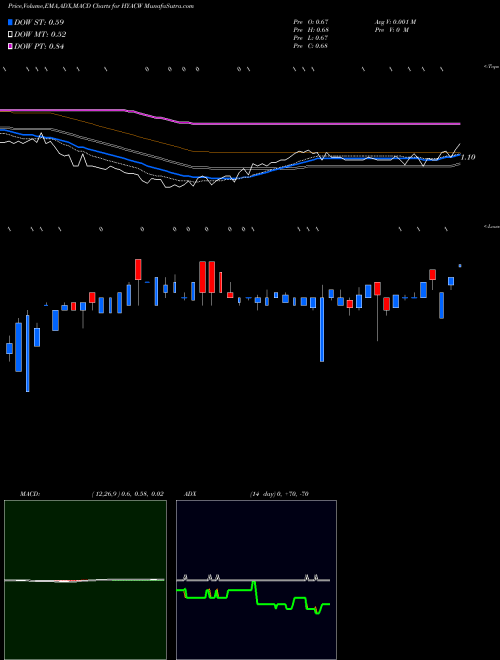Click the white DOW MT legend swatch

tap(10, 35)
